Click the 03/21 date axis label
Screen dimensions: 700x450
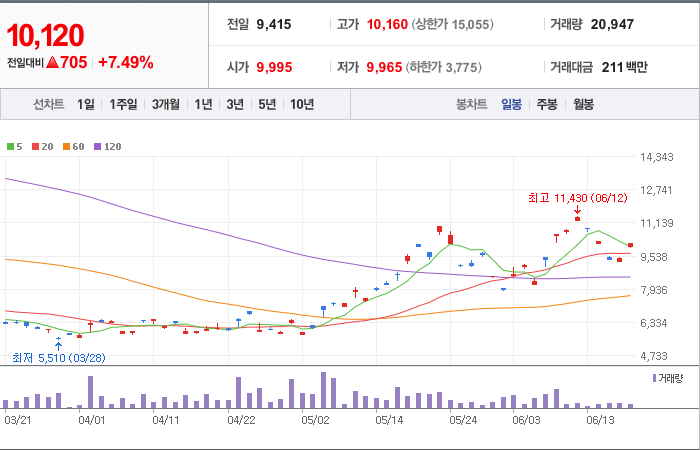[x=18, y=420]
